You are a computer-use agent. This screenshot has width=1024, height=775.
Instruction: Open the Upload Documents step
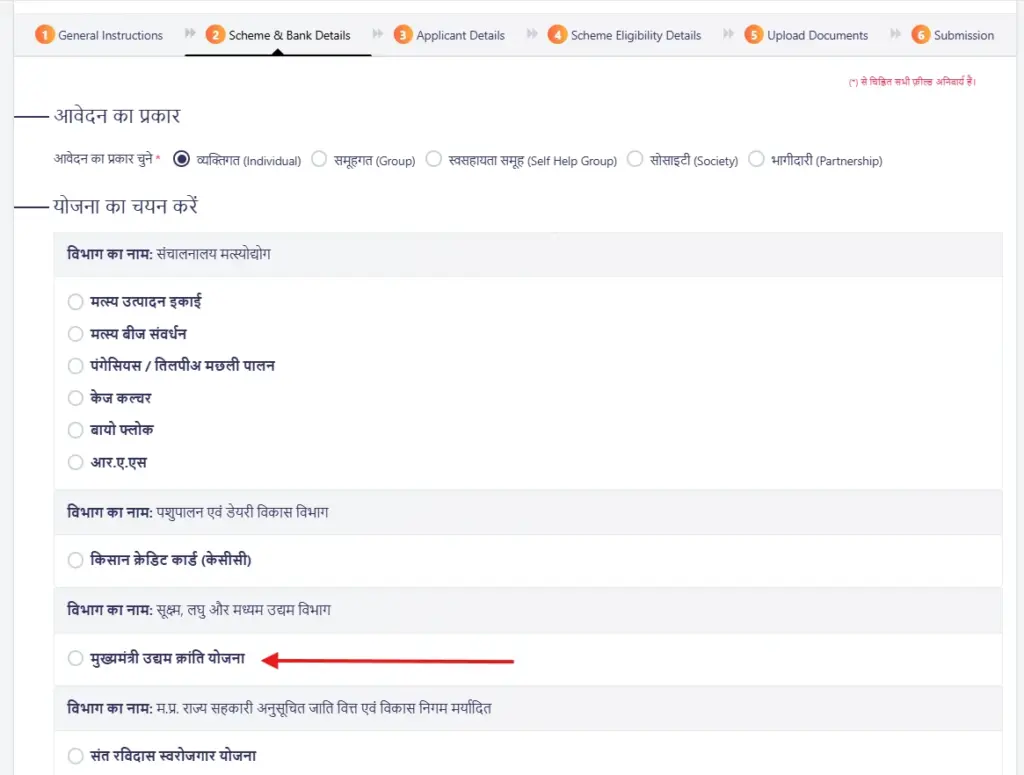807,35
